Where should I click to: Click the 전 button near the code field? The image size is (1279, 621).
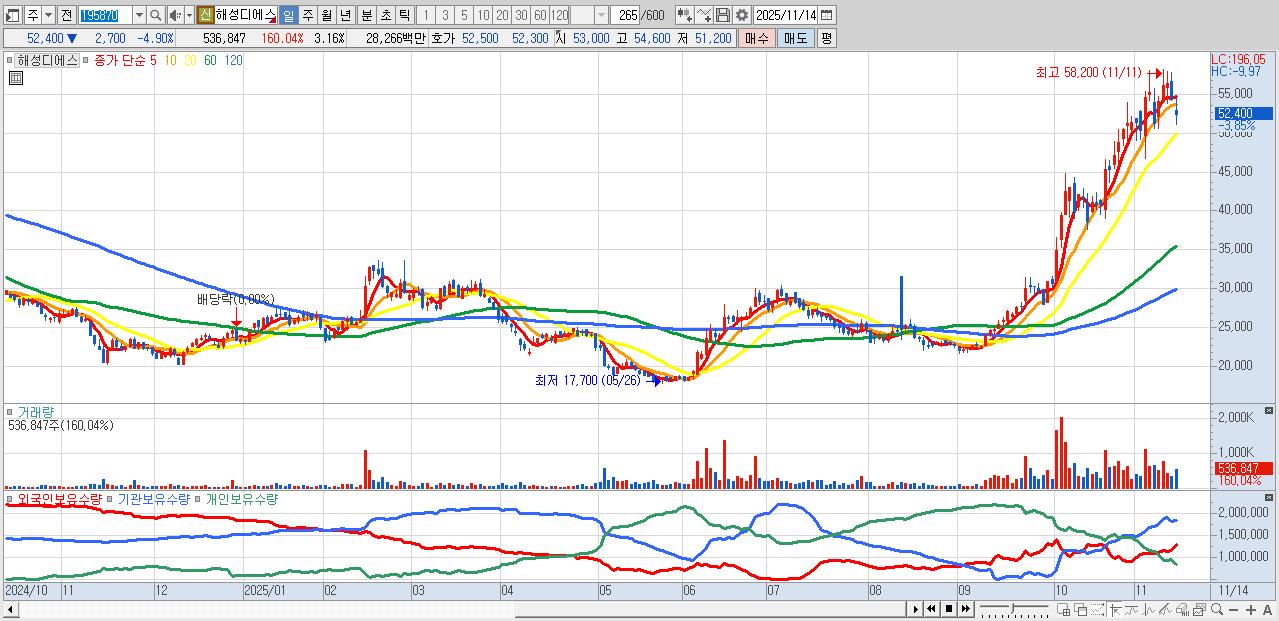(66, 15)
